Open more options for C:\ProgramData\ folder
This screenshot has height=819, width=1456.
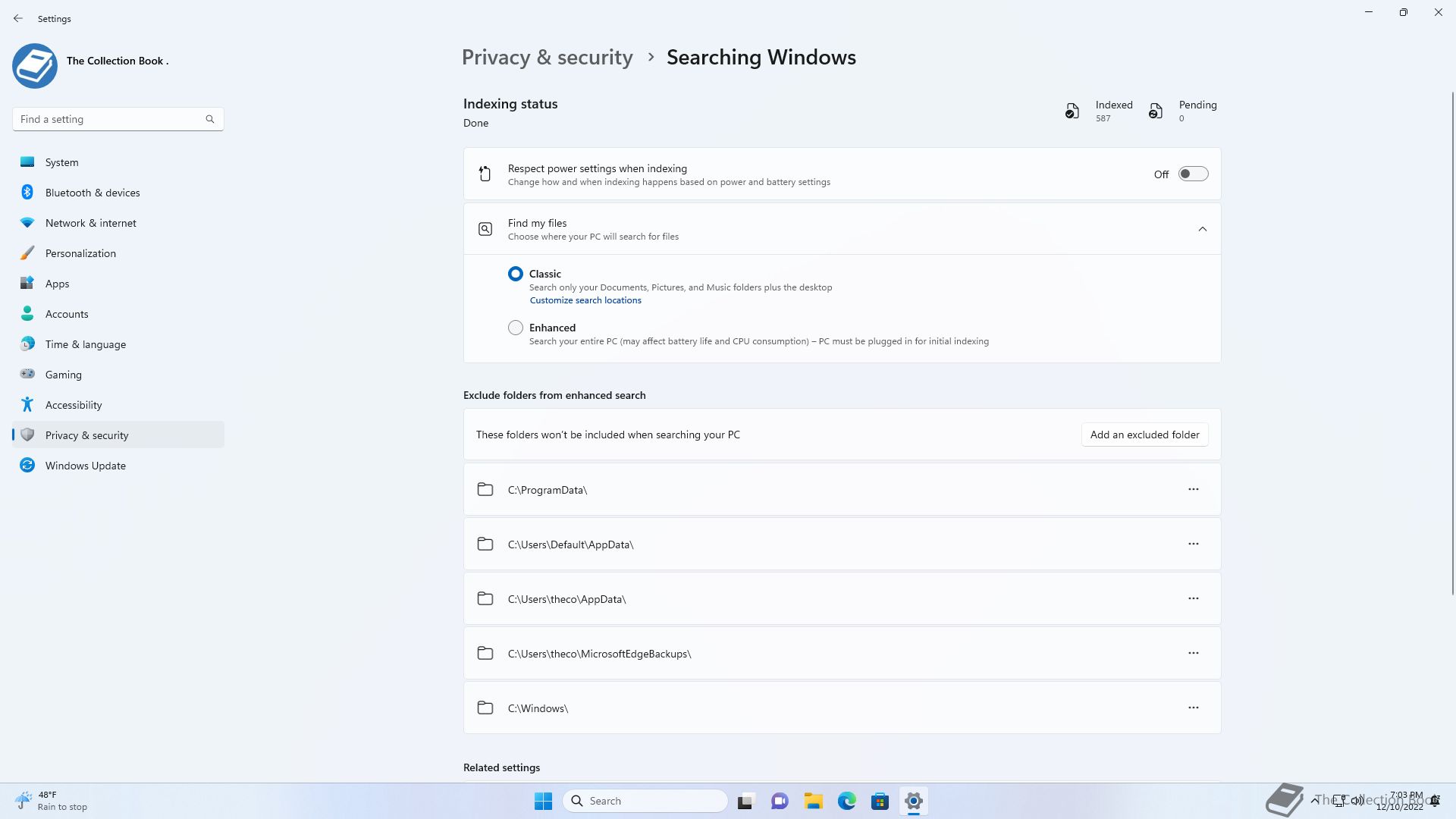1193,490
